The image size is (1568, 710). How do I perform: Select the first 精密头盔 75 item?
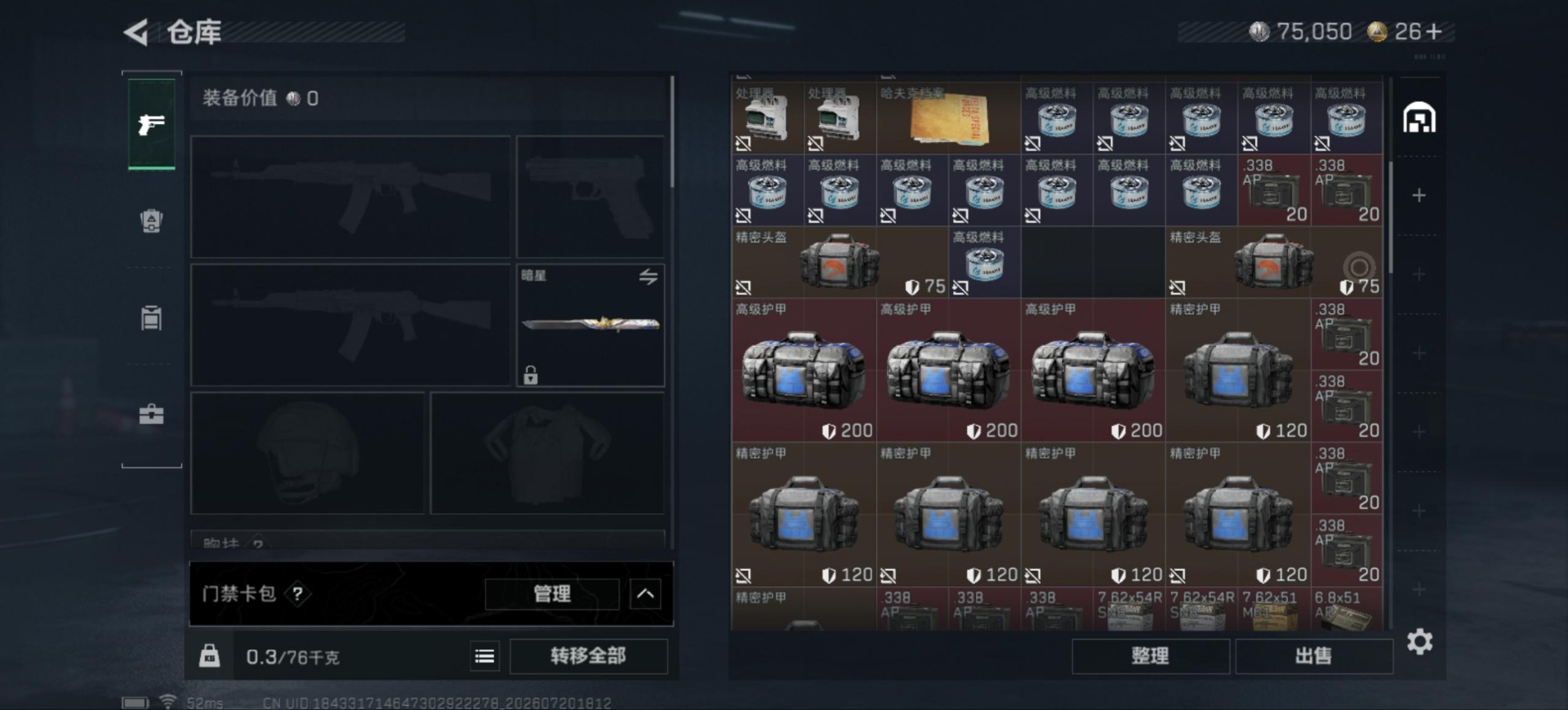[840, 262]
